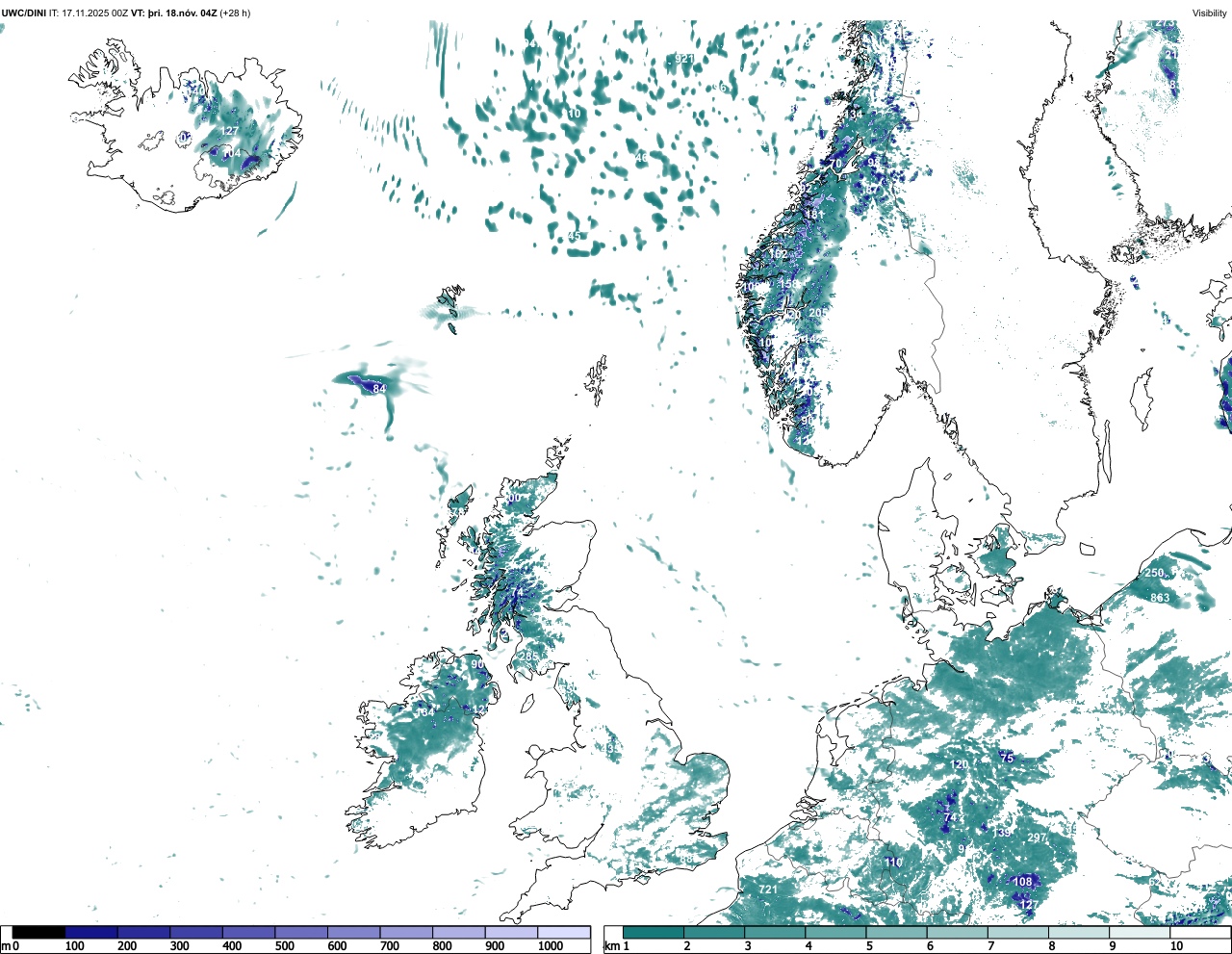
Task: Click the '84' value west of Faroes
Action: 379,389
